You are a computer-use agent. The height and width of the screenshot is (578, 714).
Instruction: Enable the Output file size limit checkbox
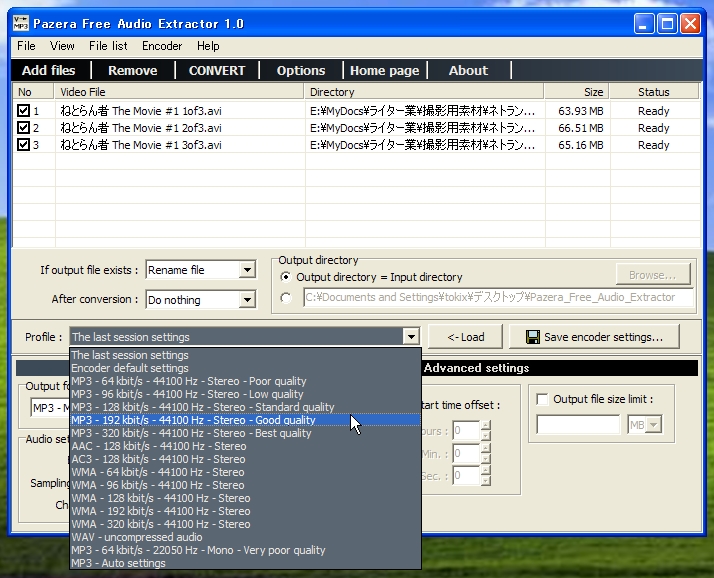(x=542, y=399)
